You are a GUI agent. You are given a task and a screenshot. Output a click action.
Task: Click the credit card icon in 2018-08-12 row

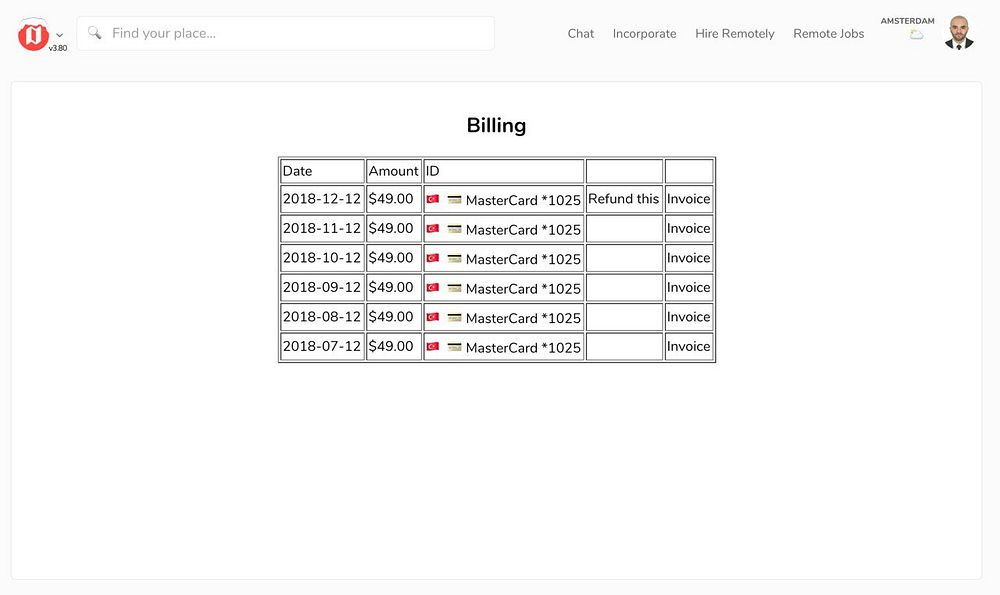(454, 318)
